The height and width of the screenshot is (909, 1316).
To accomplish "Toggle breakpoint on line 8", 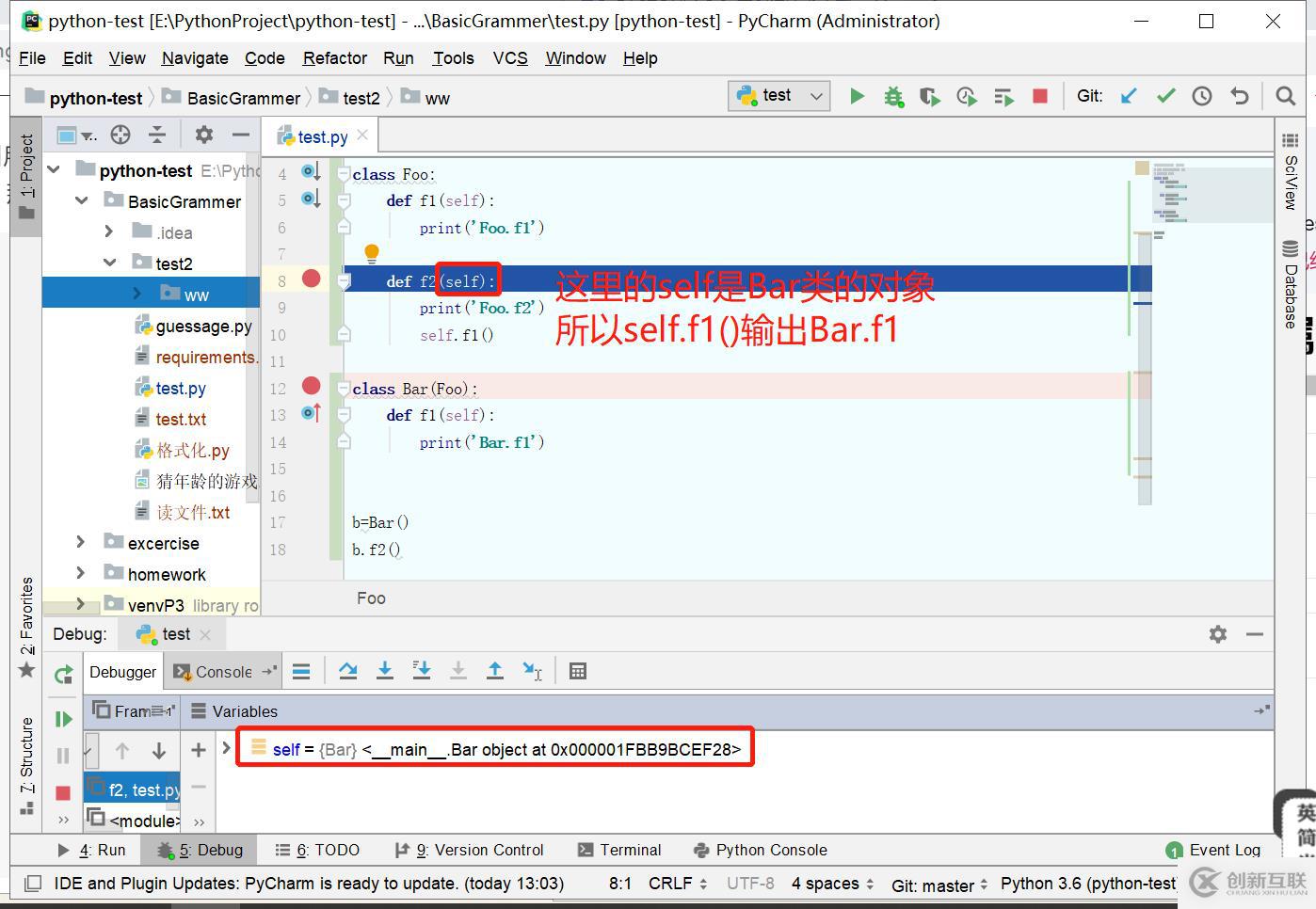I will click(312, 279).
